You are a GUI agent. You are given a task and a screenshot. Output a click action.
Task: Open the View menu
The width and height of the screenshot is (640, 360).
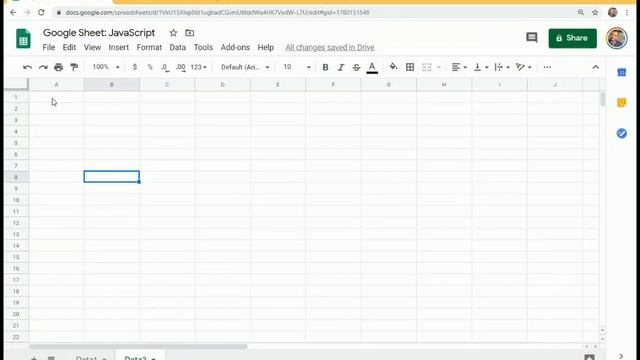(x=92, y=47)
